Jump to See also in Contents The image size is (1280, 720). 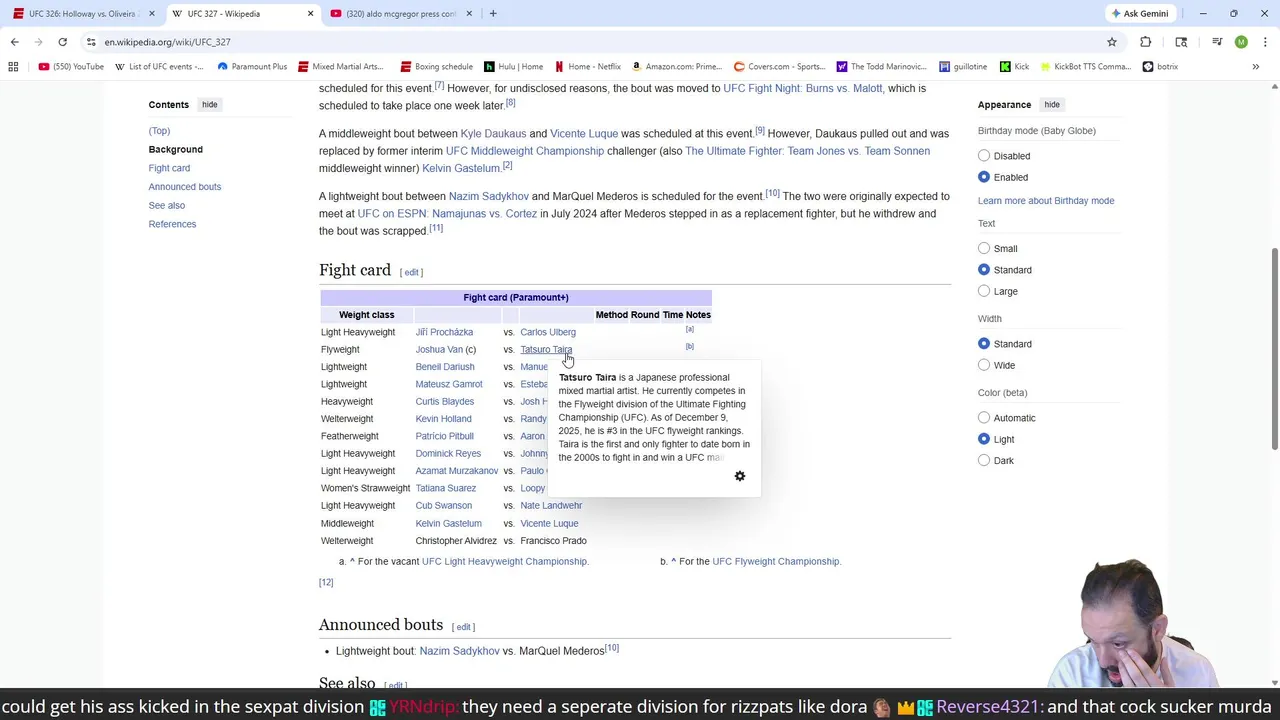[x=167, y=206]
